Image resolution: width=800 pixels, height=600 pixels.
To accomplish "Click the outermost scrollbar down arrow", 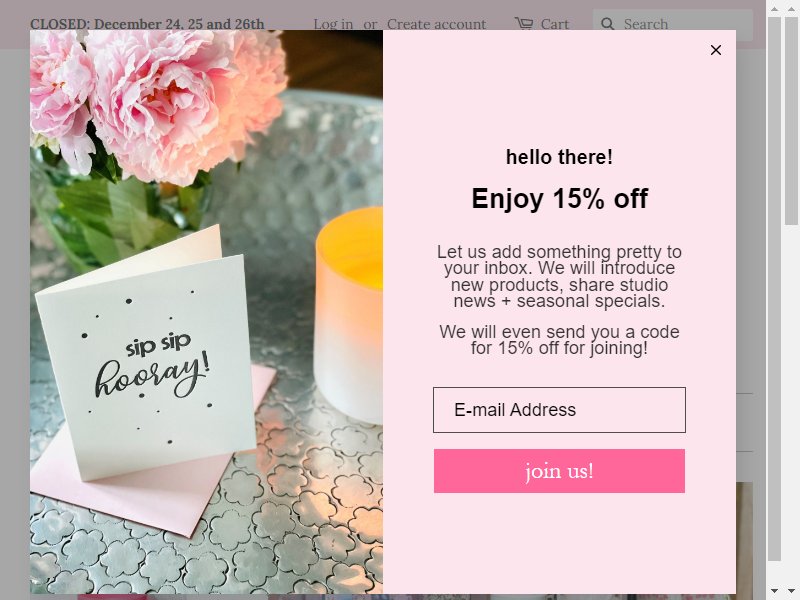I will coord(791,591).
